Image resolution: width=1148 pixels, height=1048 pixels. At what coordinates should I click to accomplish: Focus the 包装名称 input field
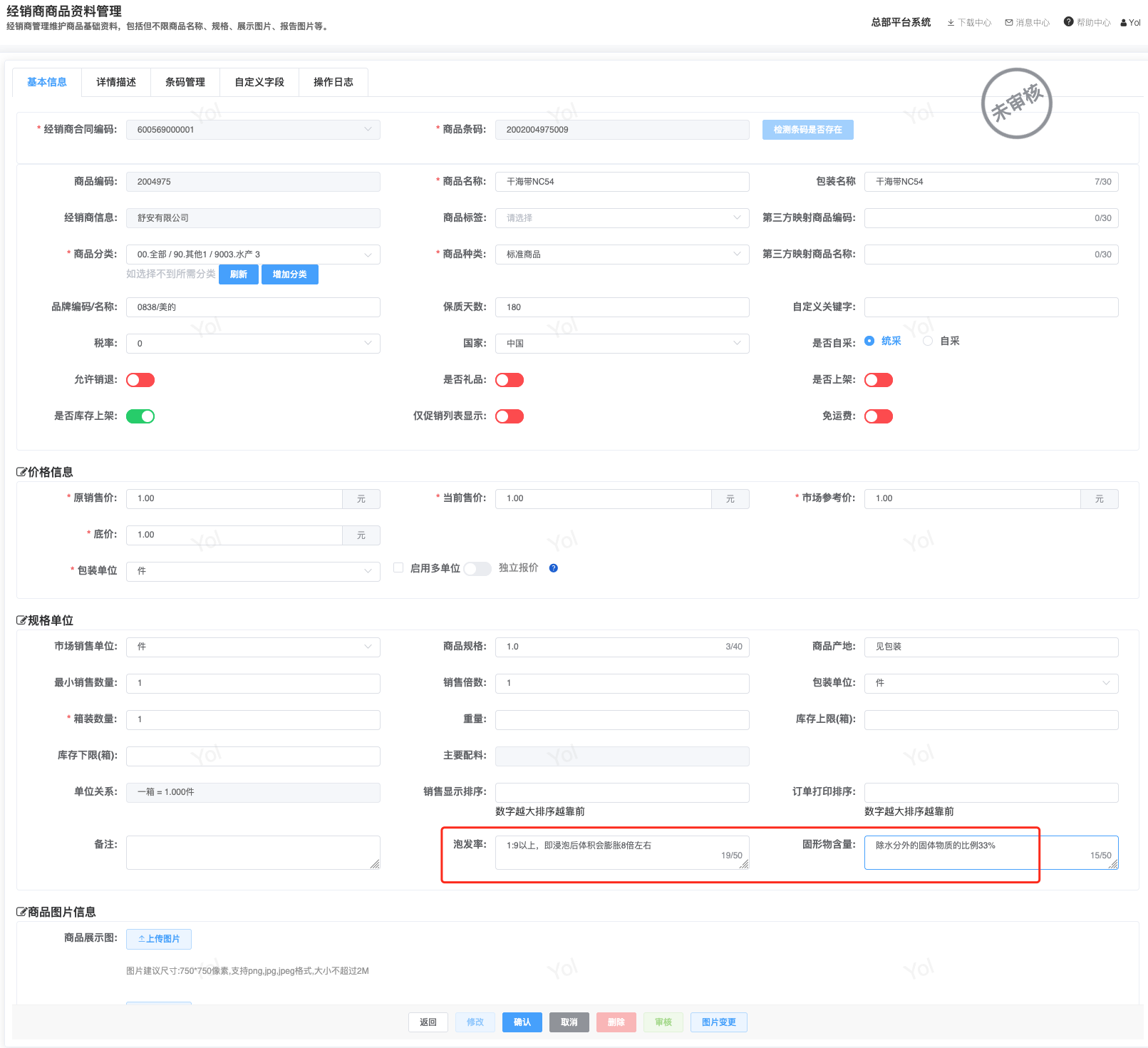991,182
